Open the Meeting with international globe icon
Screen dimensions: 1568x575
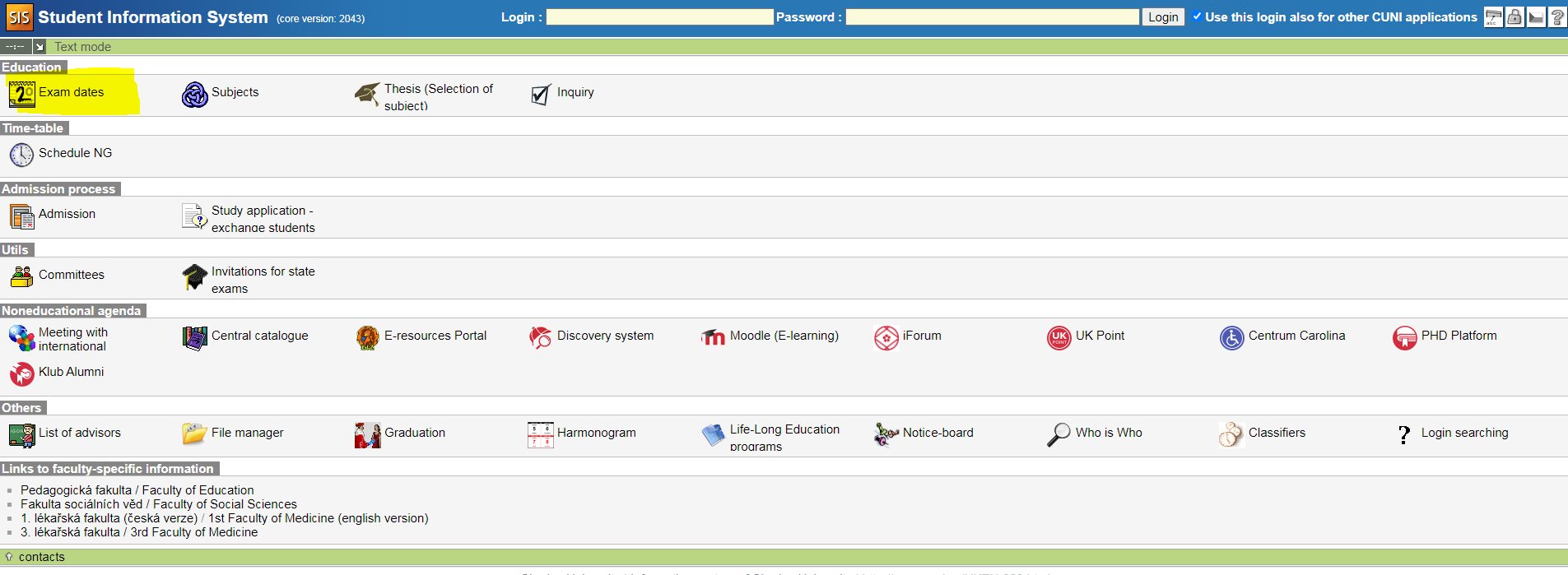coord(21,337)
